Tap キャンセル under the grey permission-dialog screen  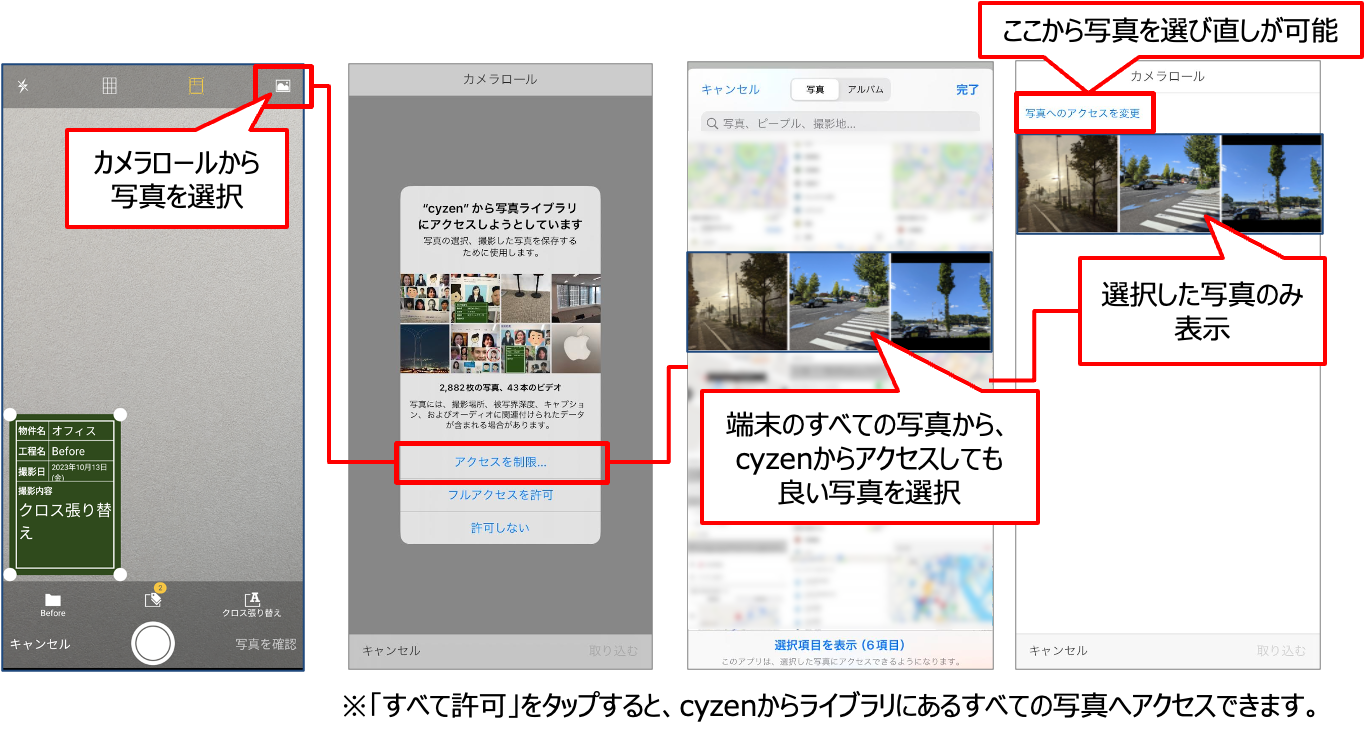coord(391,650)
